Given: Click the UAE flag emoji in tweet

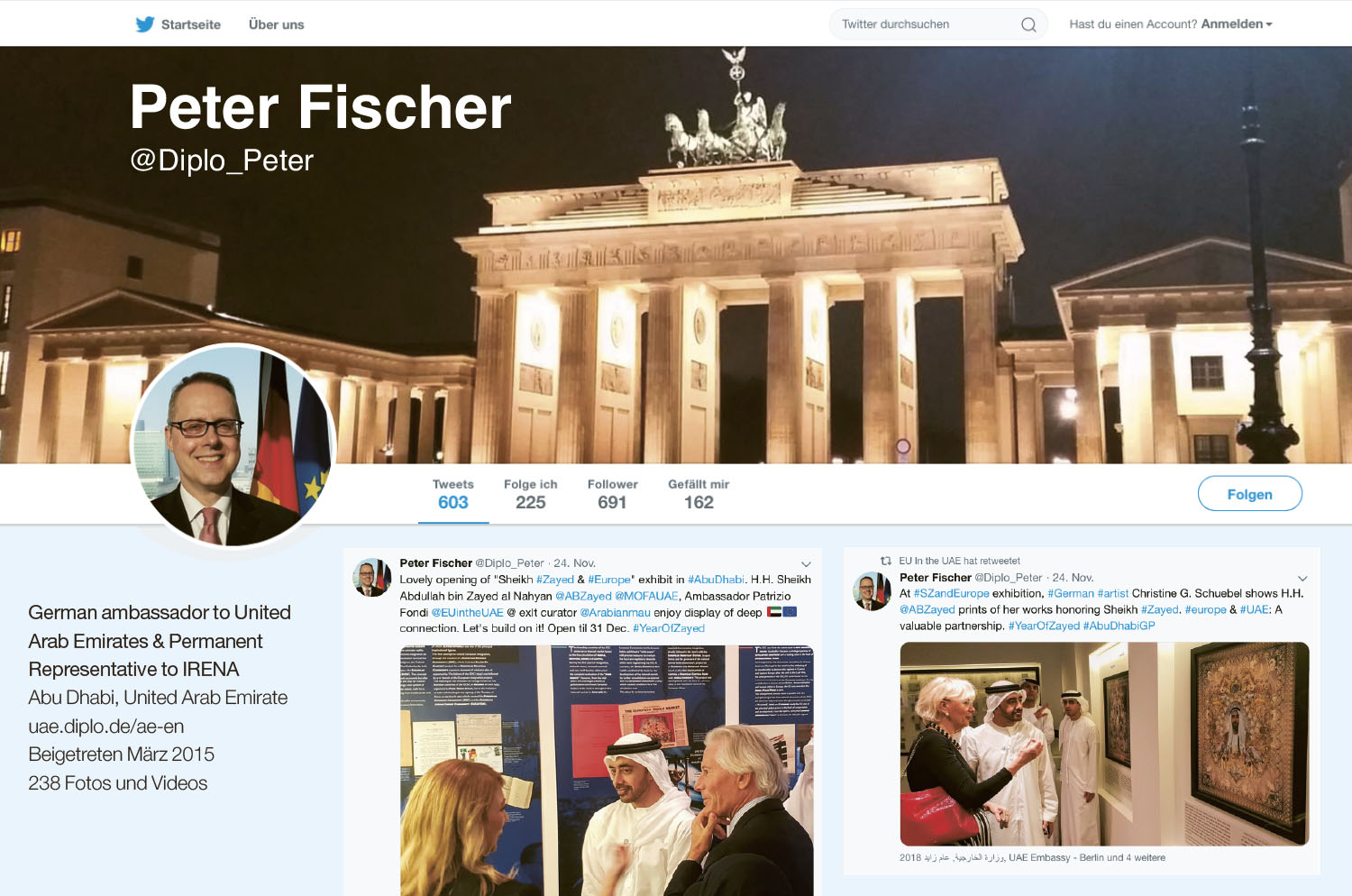Looking at the screenshot, I should [774, 612].
